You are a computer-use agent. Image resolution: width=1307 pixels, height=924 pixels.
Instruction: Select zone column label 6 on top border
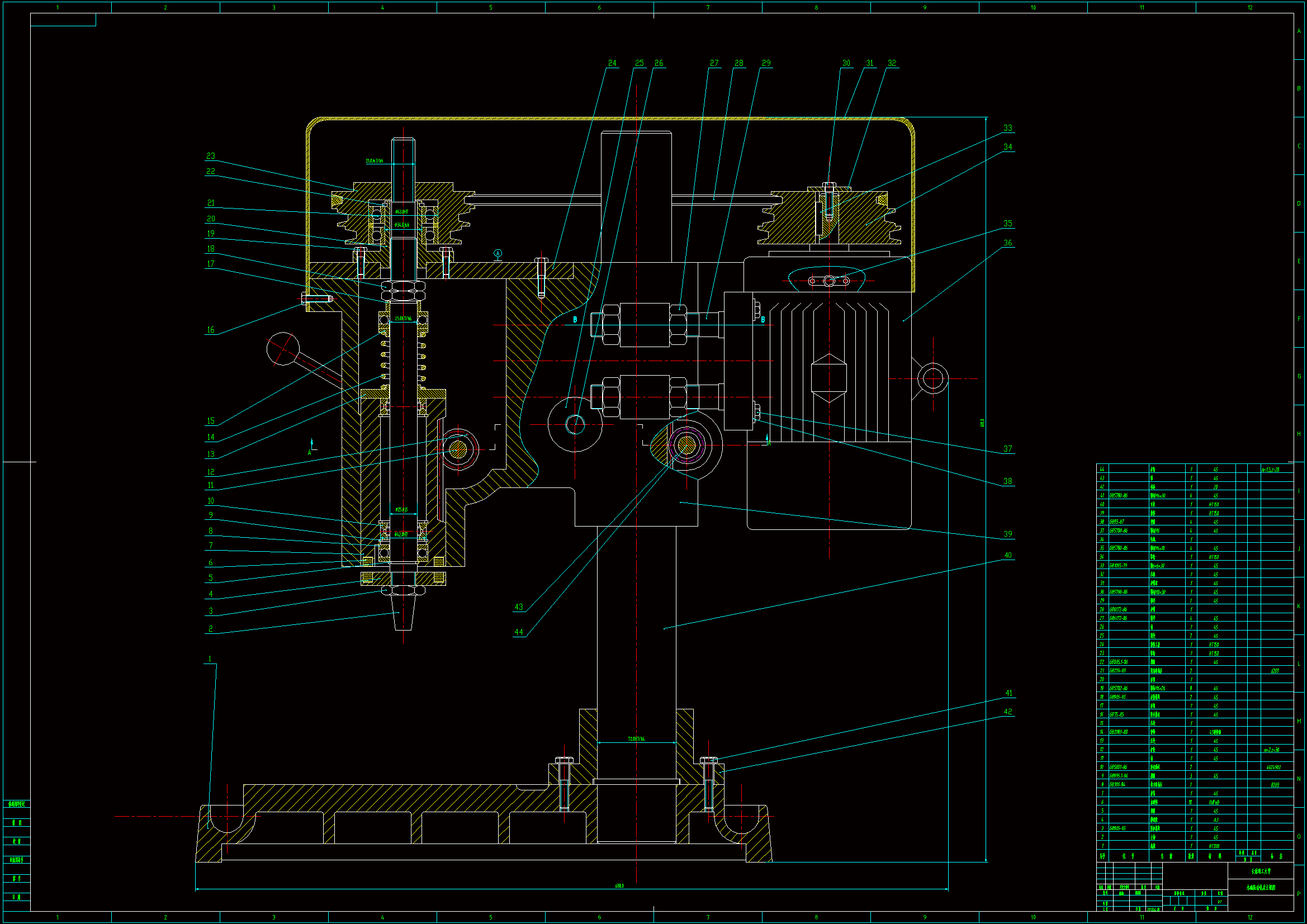point(599,7)
